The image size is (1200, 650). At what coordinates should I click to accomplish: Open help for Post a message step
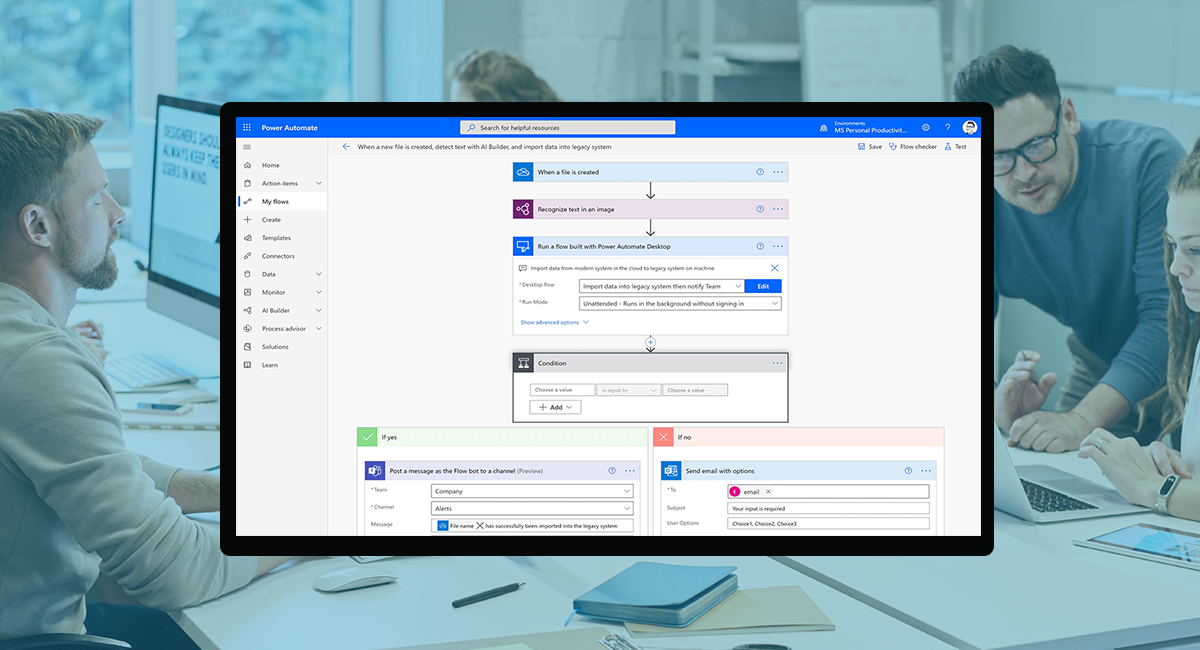pyautogui.click(x=612, y=470)
